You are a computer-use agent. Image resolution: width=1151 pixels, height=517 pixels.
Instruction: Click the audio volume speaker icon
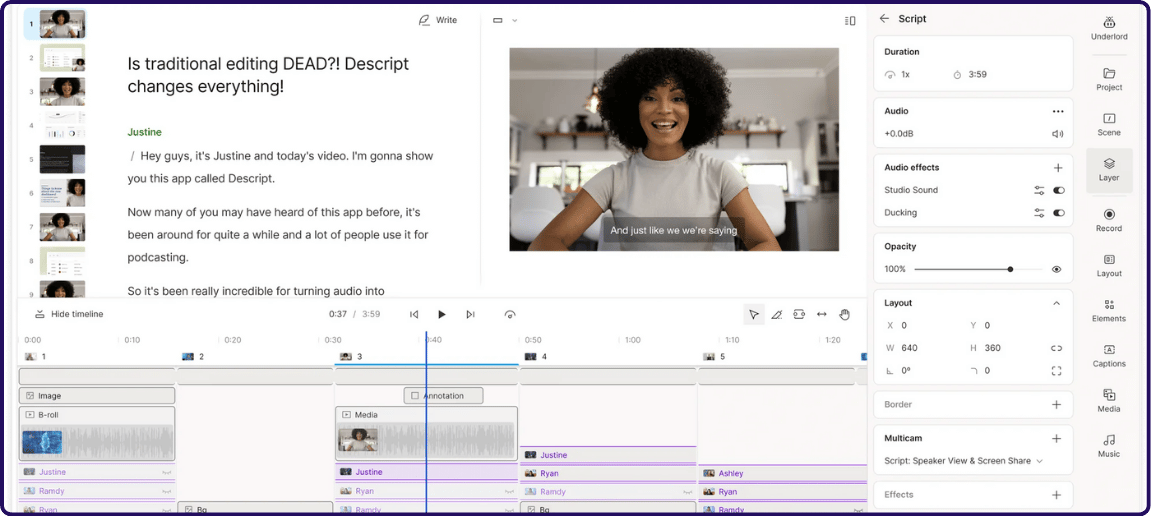pyautogui.click(x=1057, y=134)
